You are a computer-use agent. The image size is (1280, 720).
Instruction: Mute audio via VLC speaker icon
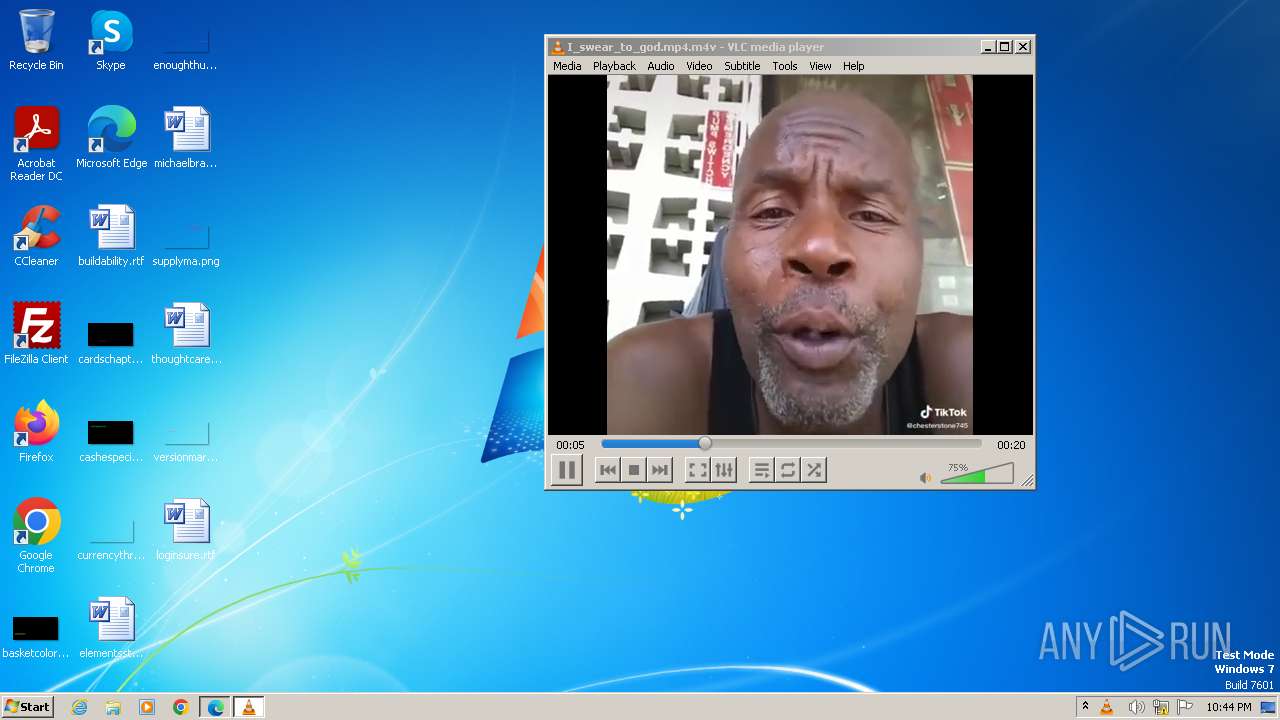(x=925, y=478)
